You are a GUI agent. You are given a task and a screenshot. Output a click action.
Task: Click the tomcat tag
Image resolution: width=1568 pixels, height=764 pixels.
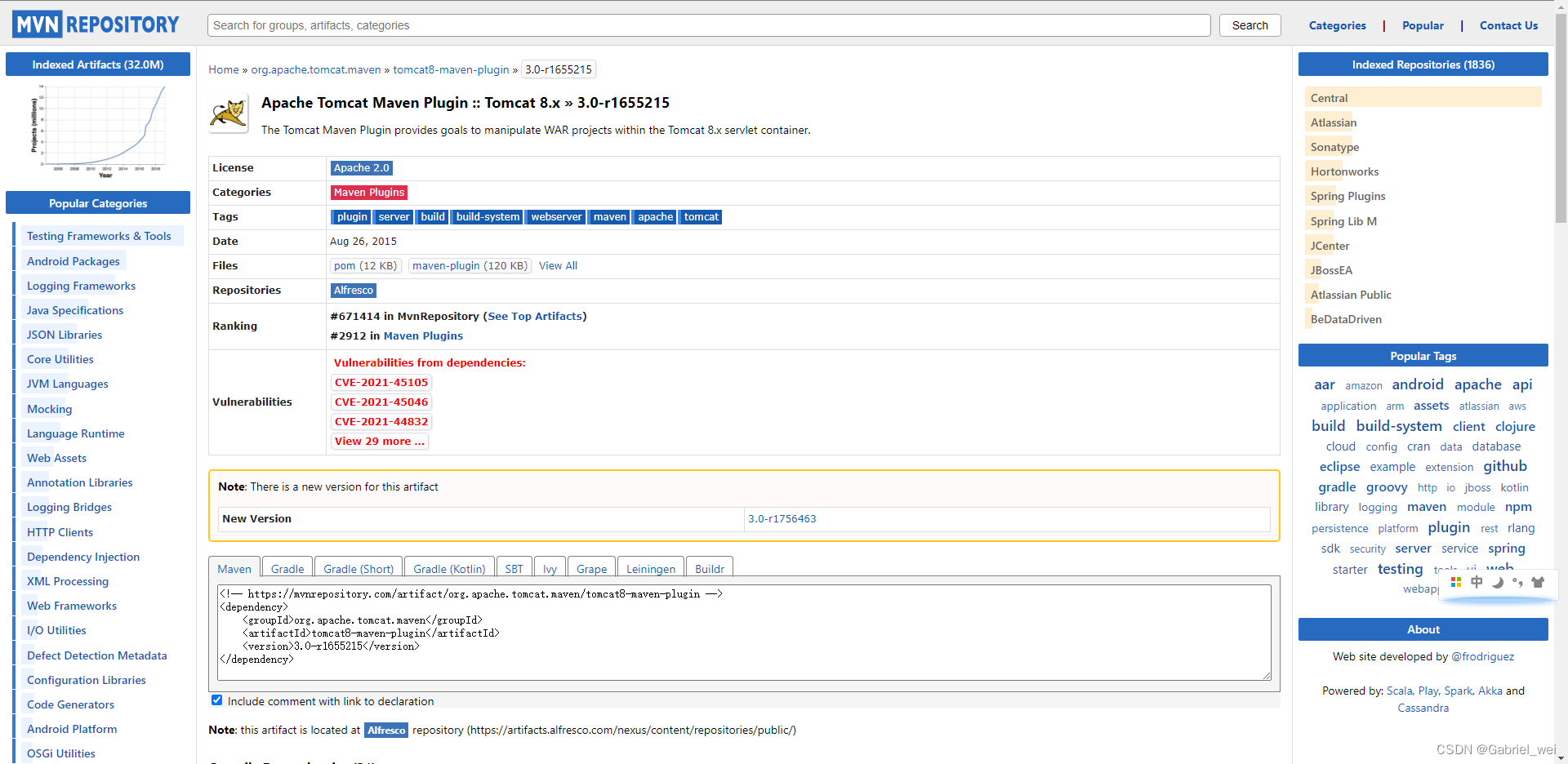tap(702, 217)
